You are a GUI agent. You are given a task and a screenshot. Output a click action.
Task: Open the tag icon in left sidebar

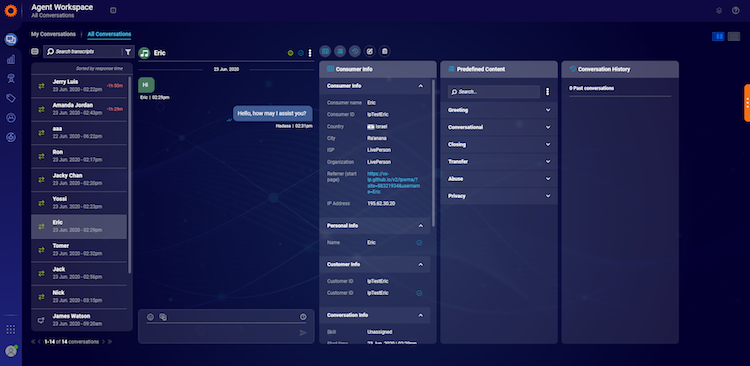click(x=11, y=98)
